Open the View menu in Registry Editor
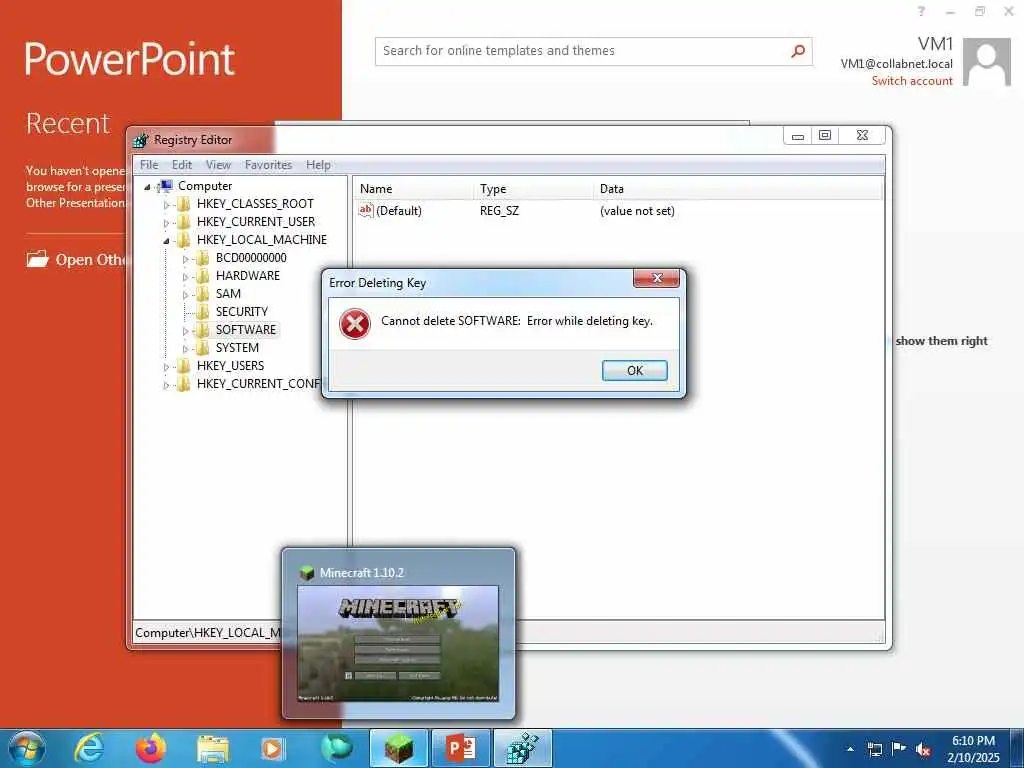Screen dimensions: 1024x768 (x=218, y=165)
